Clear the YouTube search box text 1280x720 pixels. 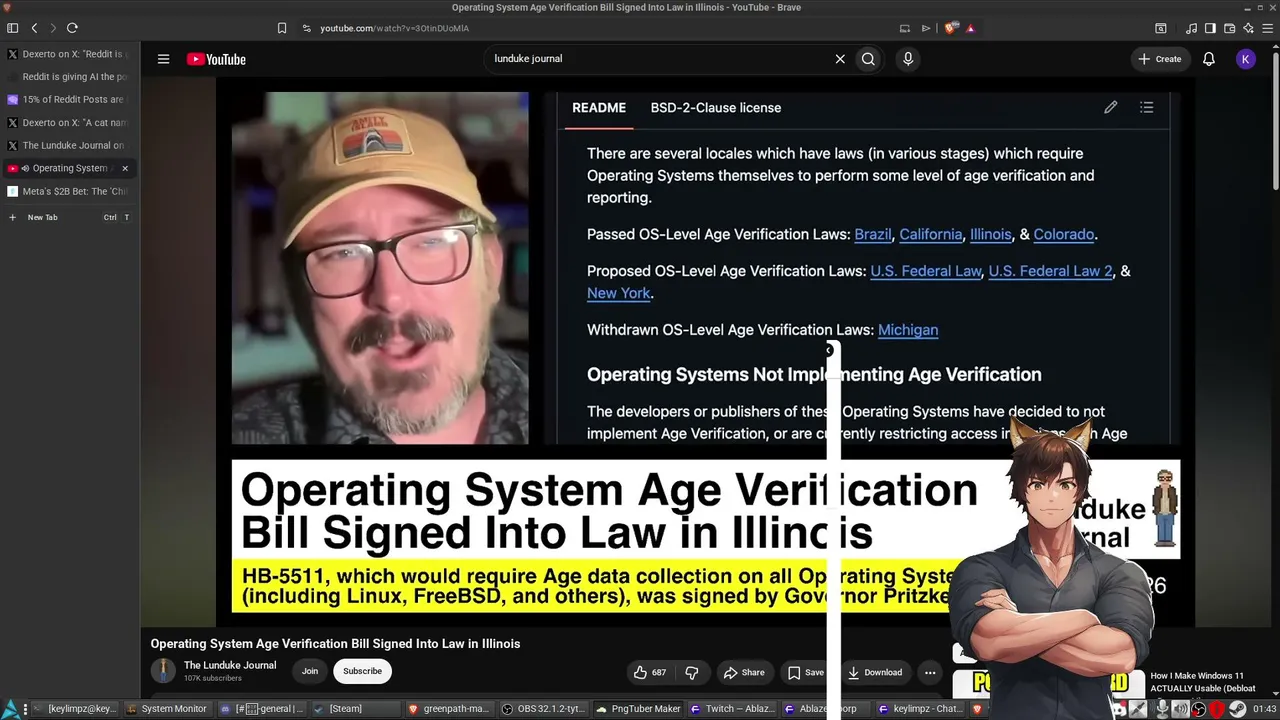pyautogui.click(x=840, y=59)
